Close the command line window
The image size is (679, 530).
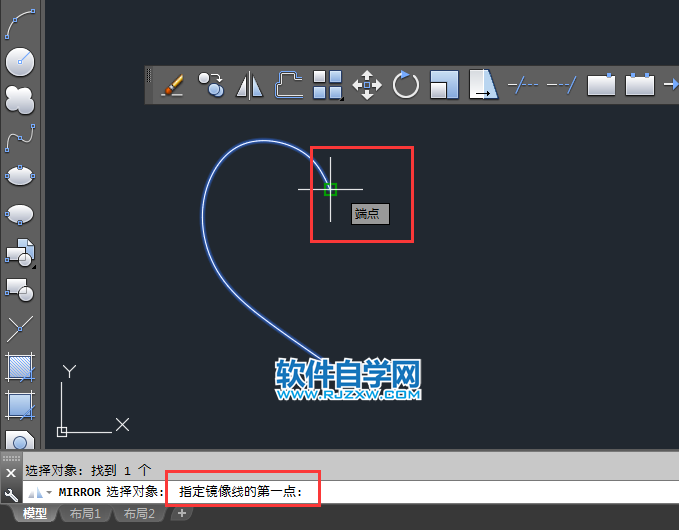click(x=11, y=473)
